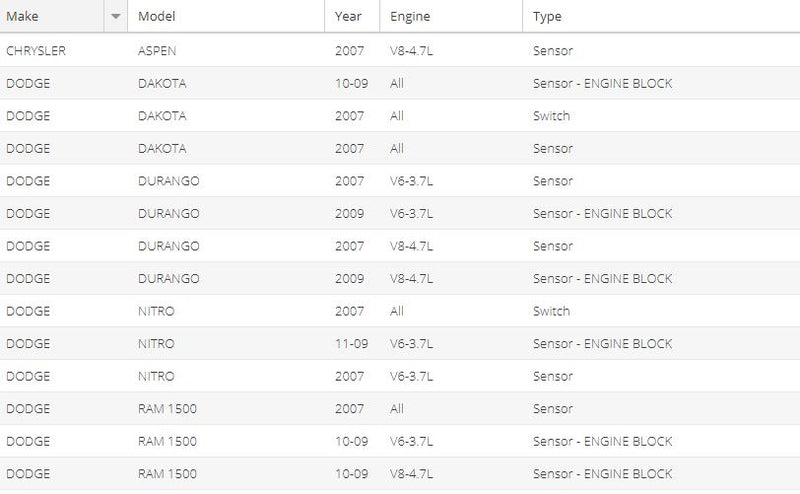
Task: Click the Model column header
Action: click(x=226, y=16)
